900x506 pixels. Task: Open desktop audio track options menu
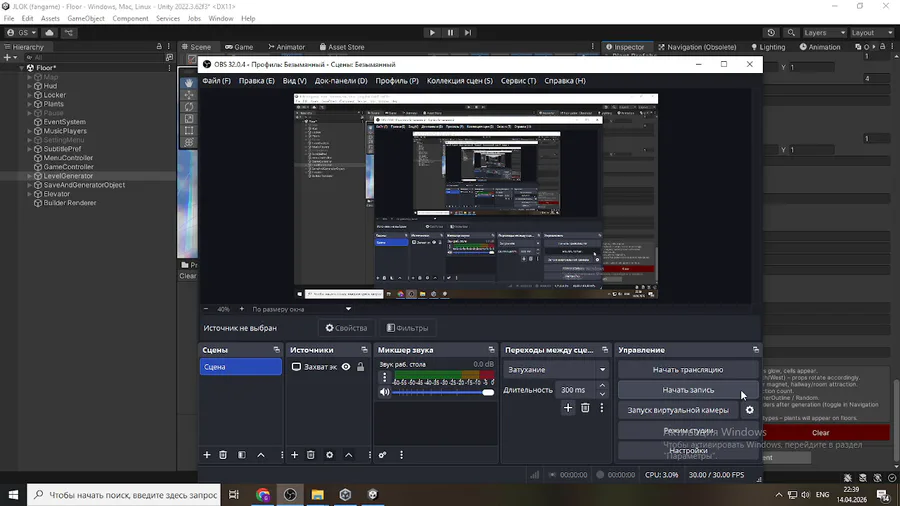click(385, 377)
